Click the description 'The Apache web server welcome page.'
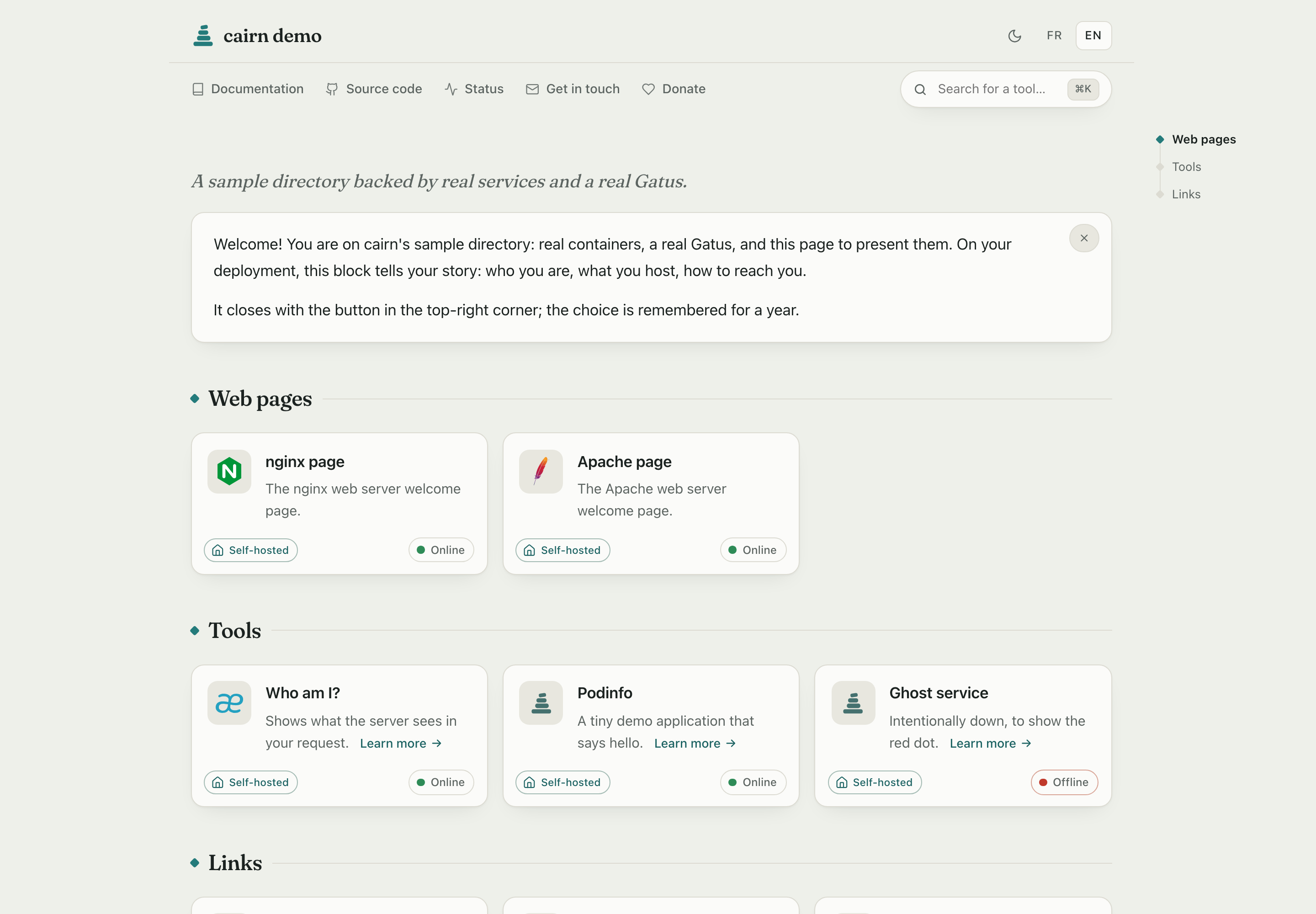Viewport: 1316px width, 914px height. [652, 500]
